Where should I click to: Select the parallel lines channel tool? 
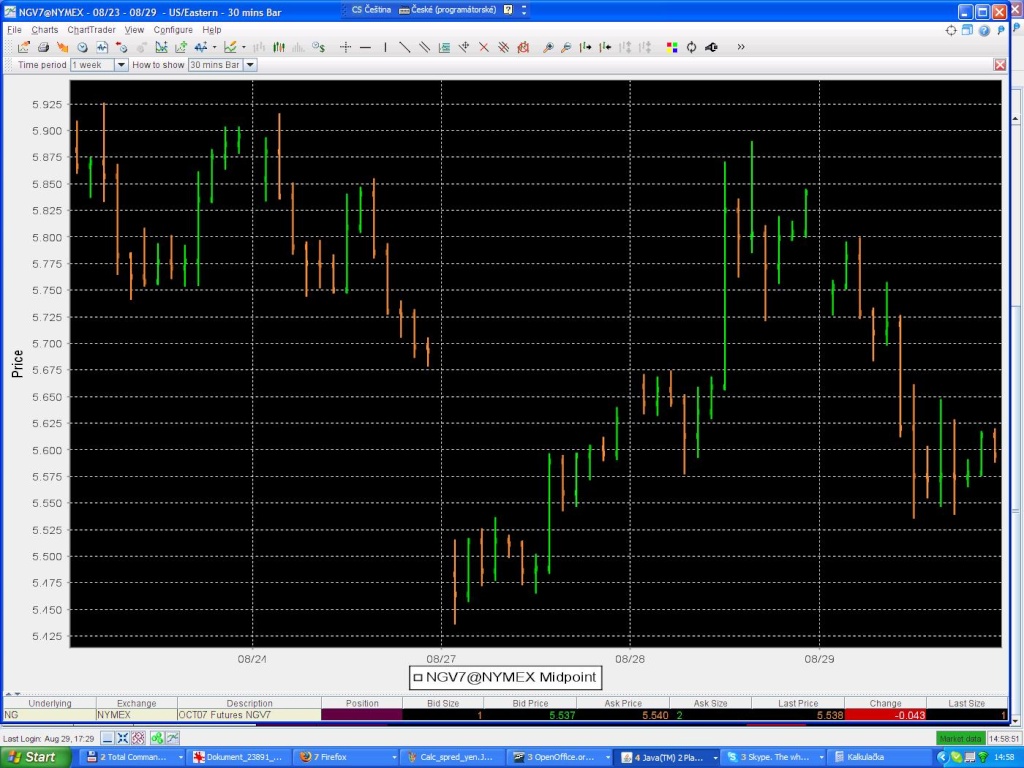click(424, 47)
